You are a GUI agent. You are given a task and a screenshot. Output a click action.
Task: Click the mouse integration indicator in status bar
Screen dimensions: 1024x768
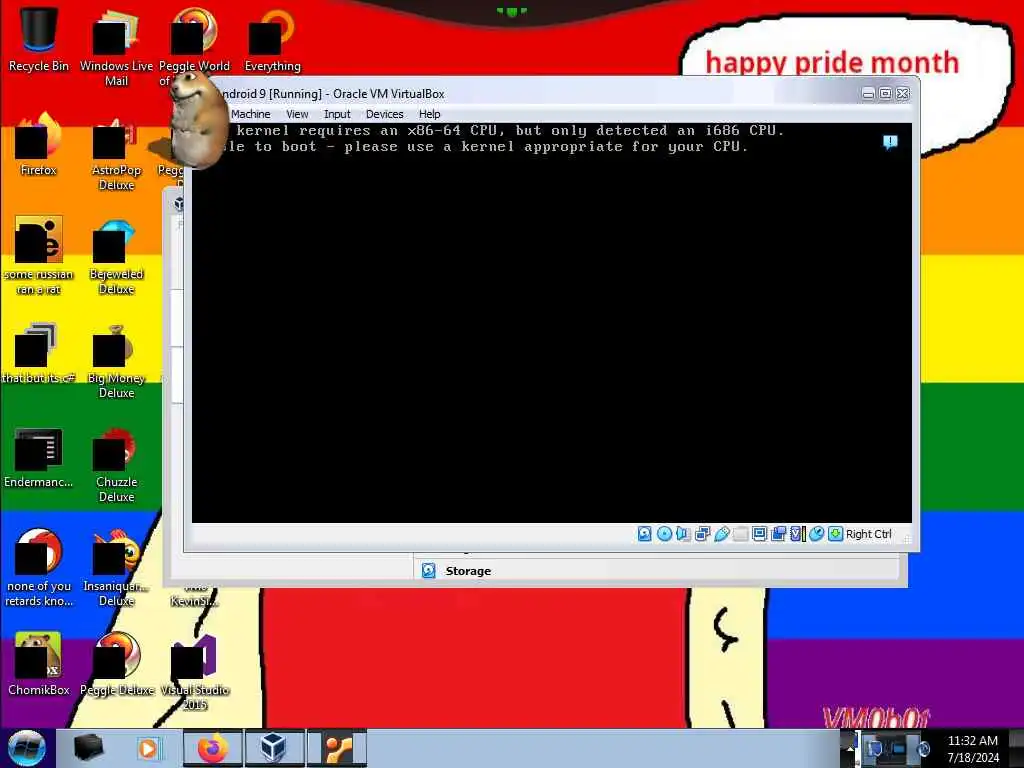816,534
